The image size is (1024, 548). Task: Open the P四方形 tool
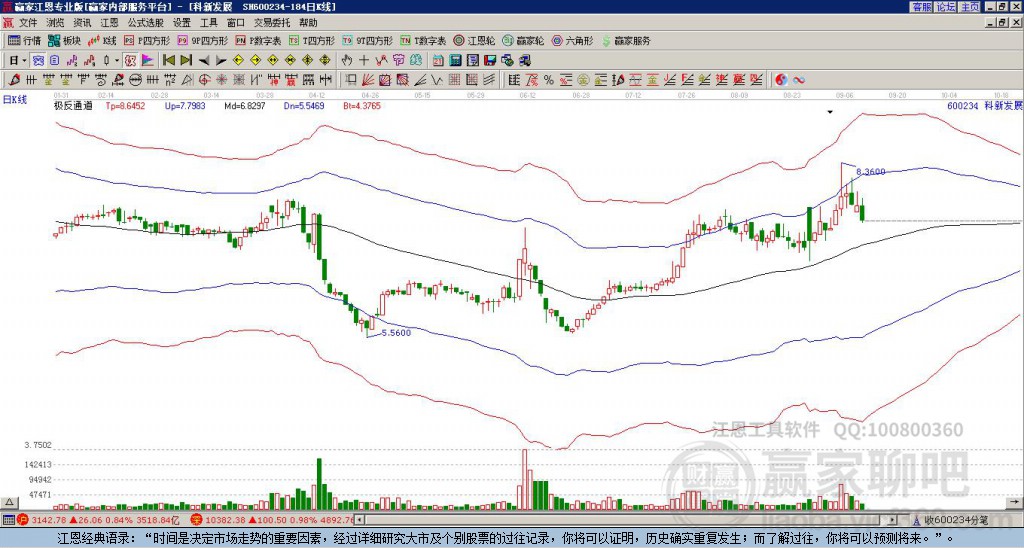click(147, 40)
